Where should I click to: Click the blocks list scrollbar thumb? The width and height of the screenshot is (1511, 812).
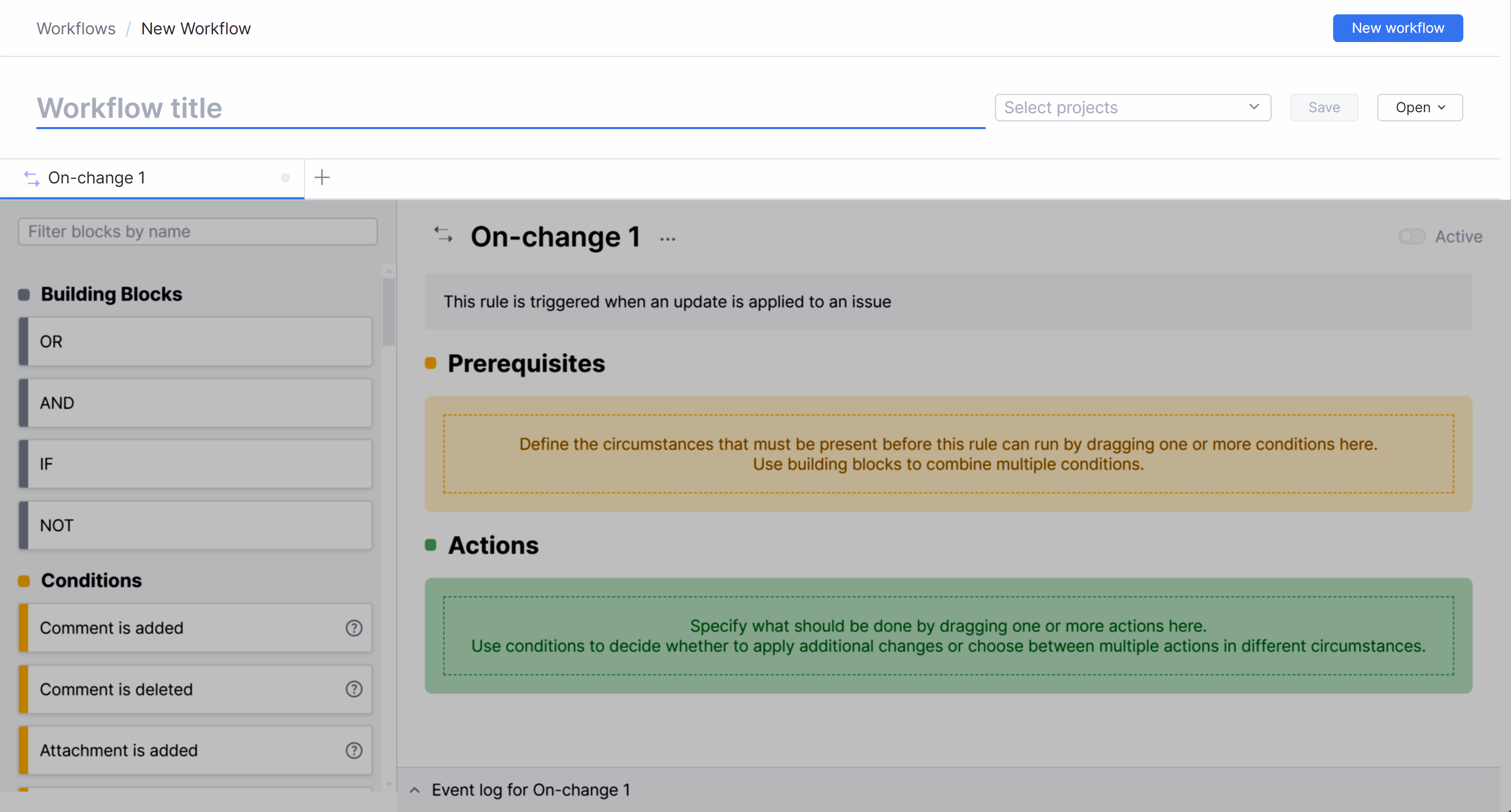tap(389, 311)
